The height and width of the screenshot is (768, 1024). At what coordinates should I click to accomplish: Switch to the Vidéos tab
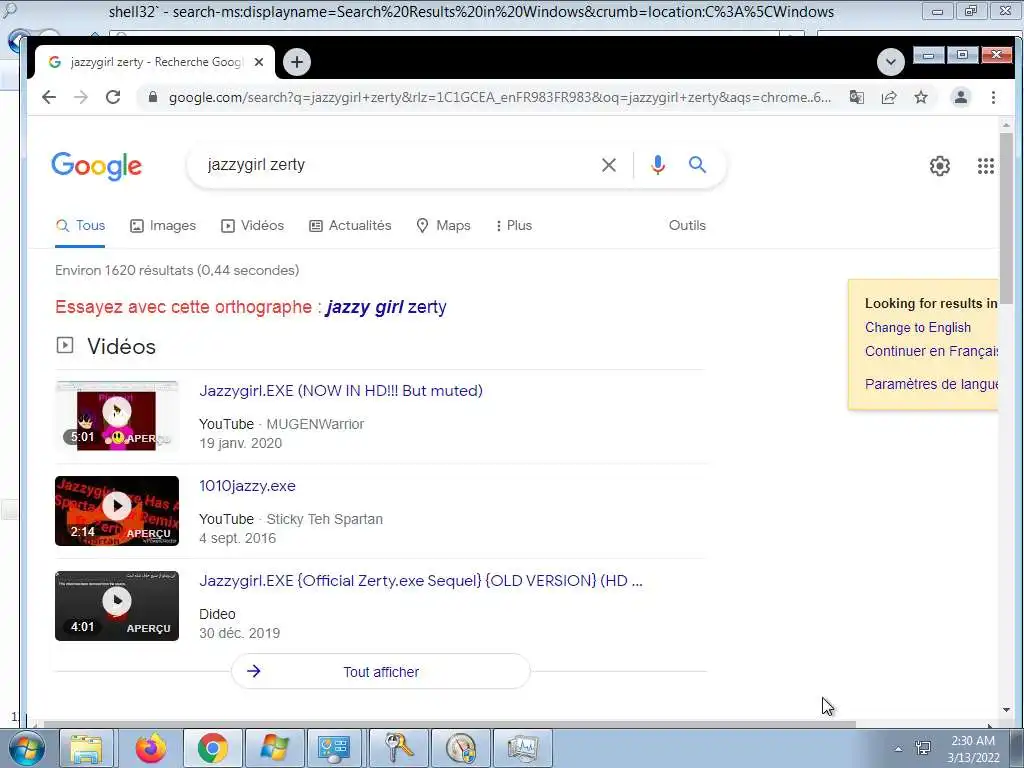pos(253,225)
